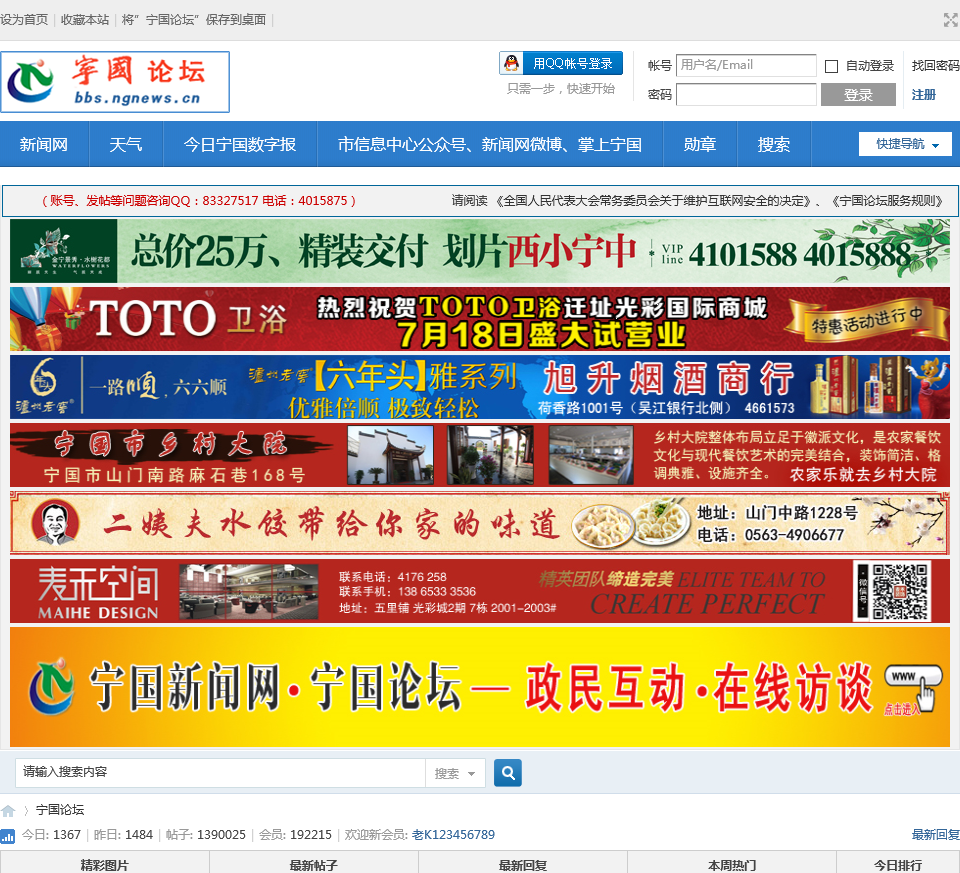Image resolution: width=960 pixels, height=873 pixels.
Task: Click new member 老K123456789 link
Action: click(x=453, y=835)
